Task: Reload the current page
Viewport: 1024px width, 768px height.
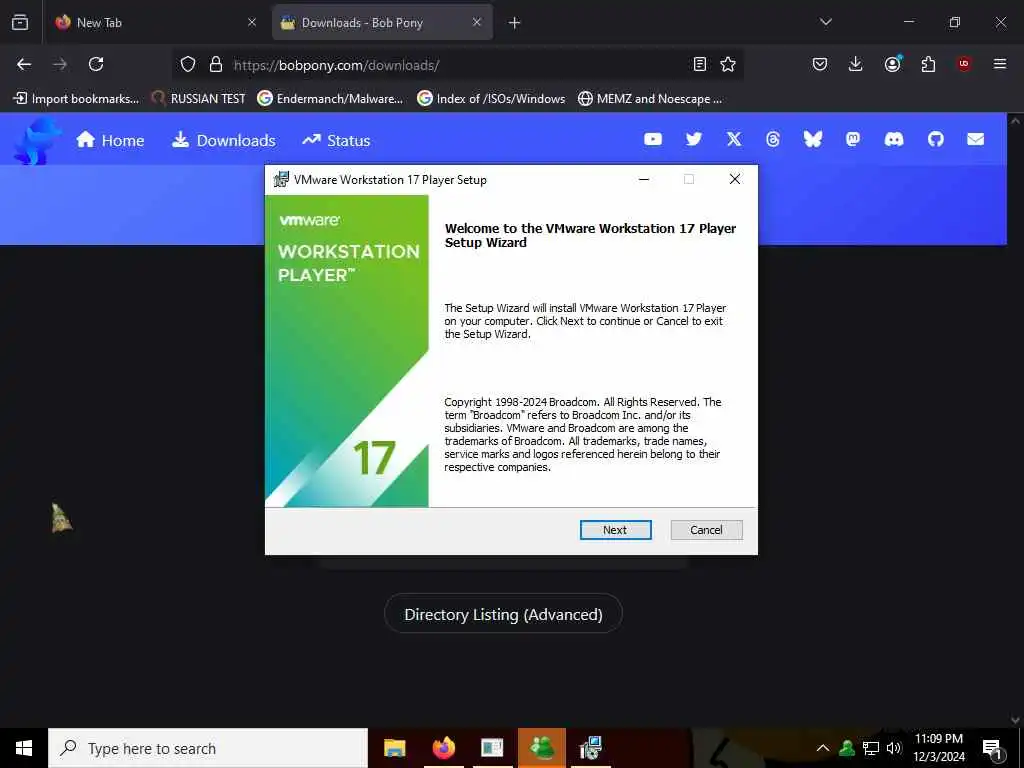Action: click(x=96, y=64)
